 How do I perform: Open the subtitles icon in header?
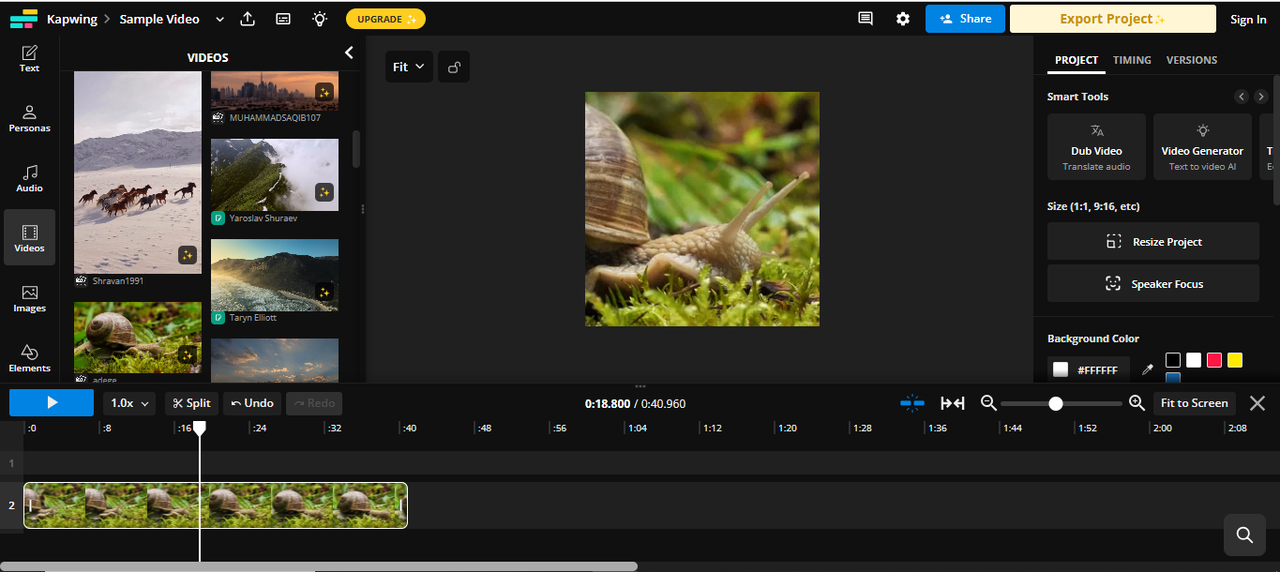[x=283, y=19]
